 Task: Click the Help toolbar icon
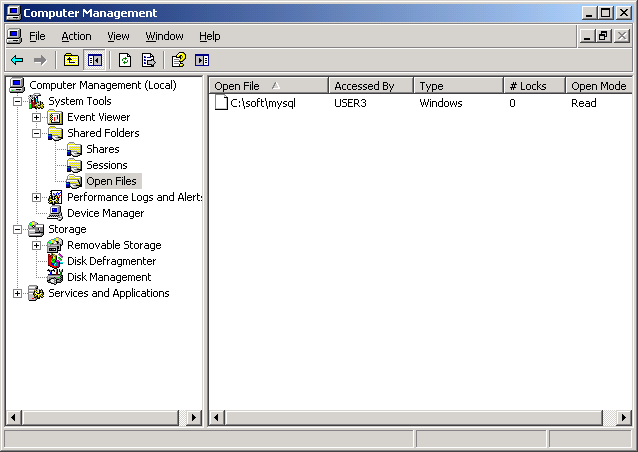click(179, 60)
